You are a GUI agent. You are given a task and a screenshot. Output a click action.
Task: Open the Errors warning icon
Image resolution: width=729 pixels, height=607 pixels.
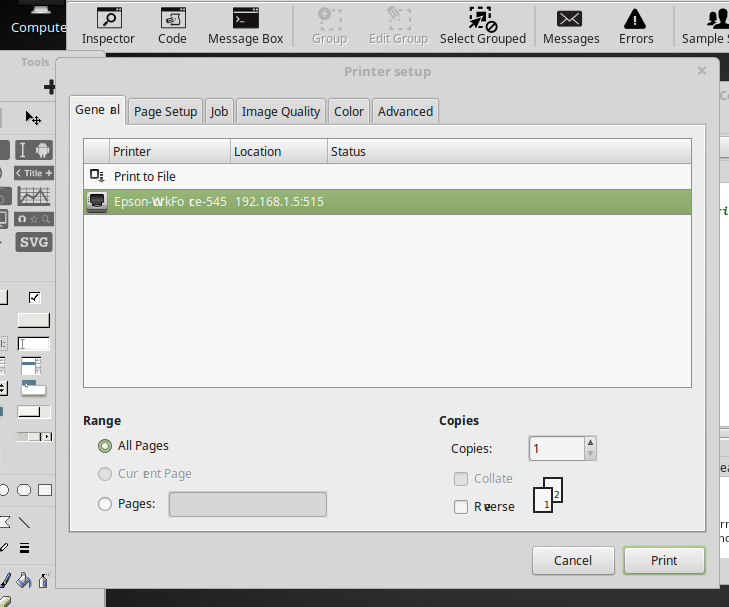pos(636,26)
